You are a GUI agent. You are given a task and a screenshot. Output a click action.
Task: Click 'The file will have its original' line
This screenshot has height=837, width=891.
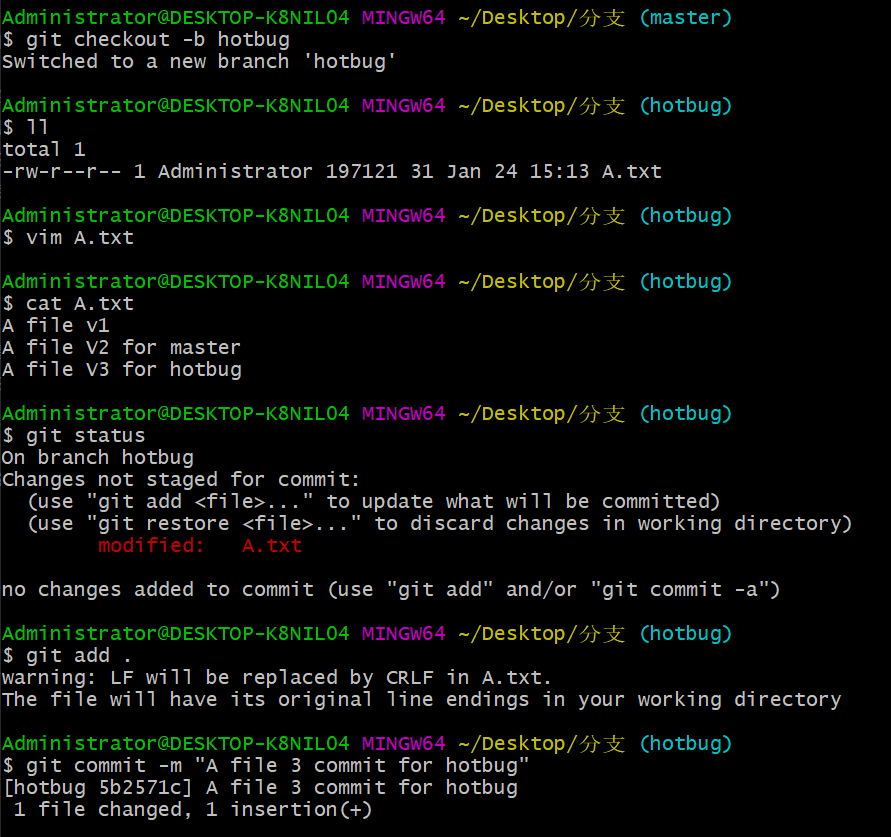pos(422,699)
